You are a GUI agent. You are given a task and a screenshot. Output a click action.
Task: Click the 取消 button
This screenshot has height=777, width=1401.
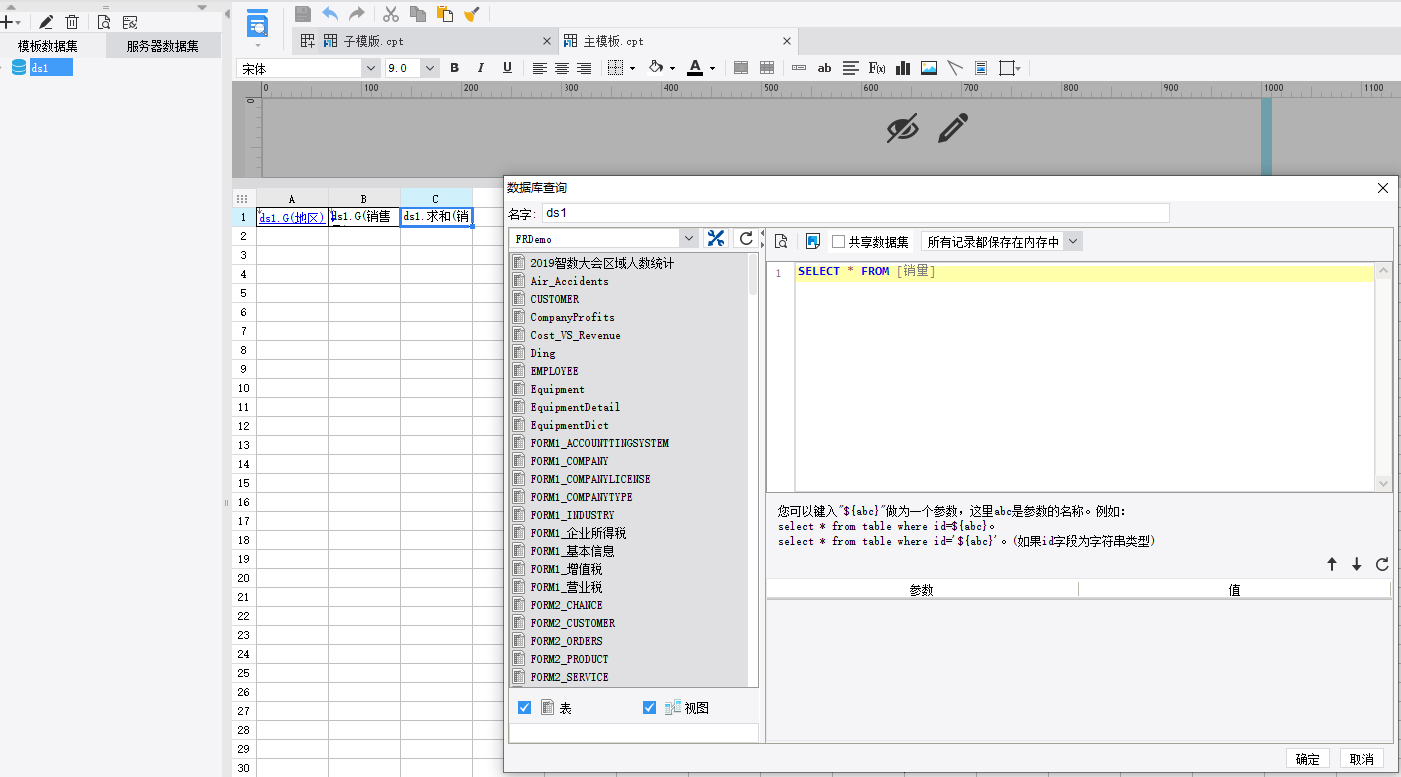pos(1361,759)
